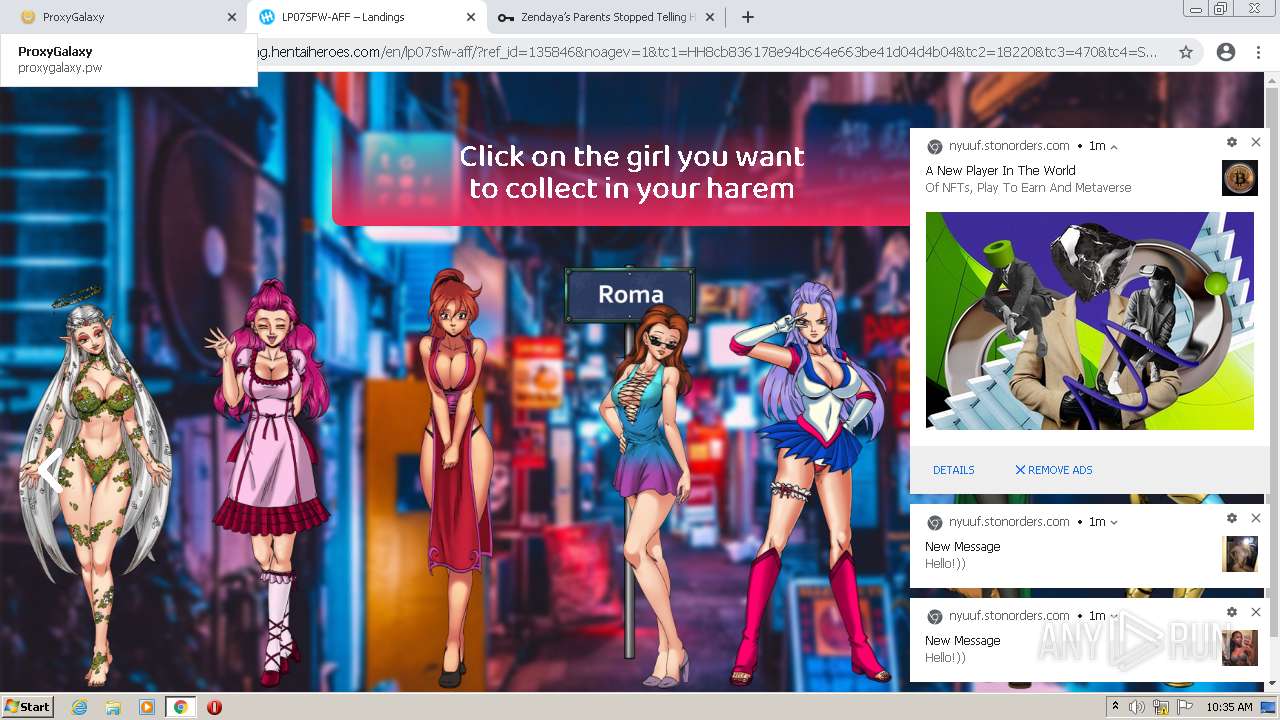Open gear settings of second New Message notification
This screenshot has height=720, width=1280.
(x=1232, y=612)
